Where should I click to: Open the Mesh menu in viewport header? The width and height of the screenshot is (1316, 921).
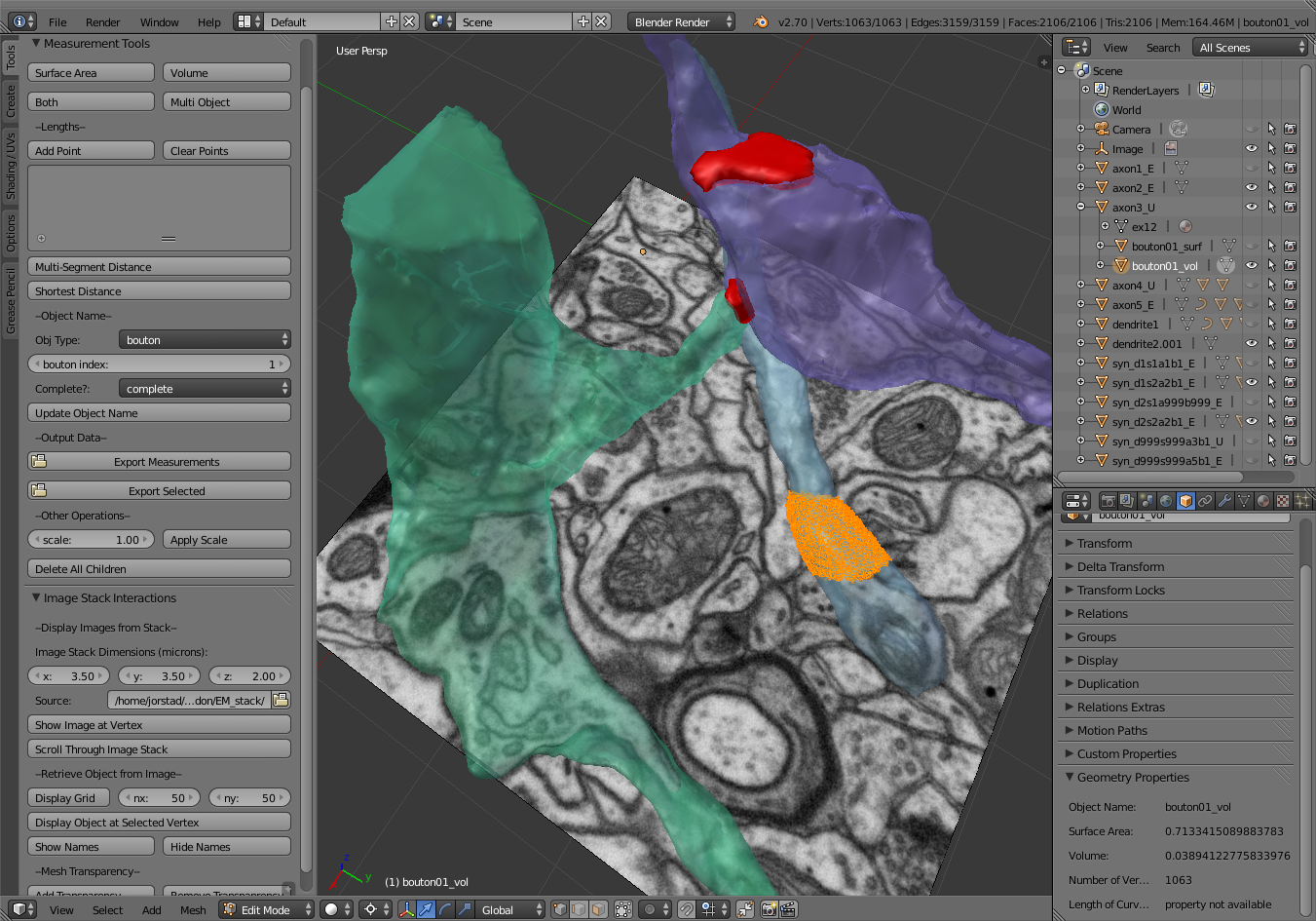click(193, 910)
